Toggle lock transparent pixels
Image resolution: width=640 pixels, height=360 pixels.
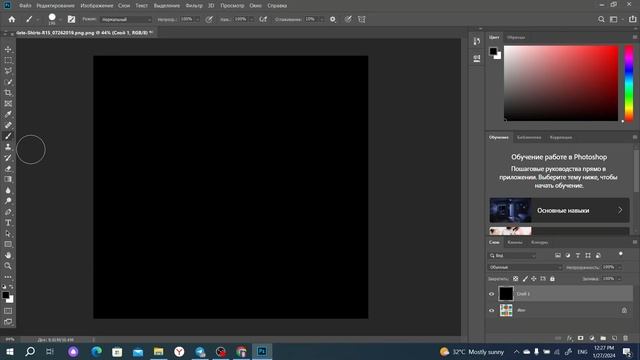(x=516, y=279)
